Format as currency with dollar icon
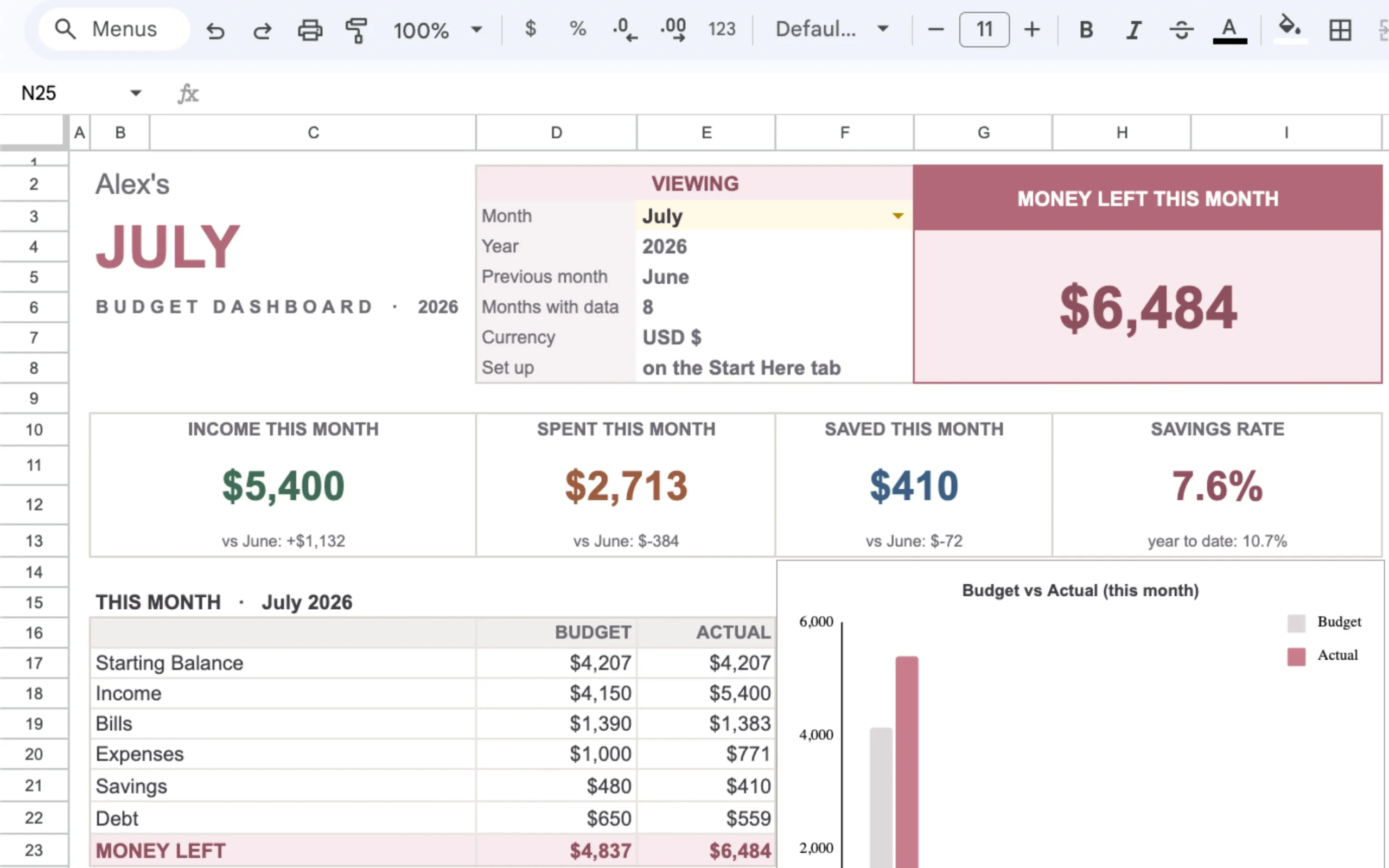The width and height of the screenshot is (1389, 868). [530, 29]
